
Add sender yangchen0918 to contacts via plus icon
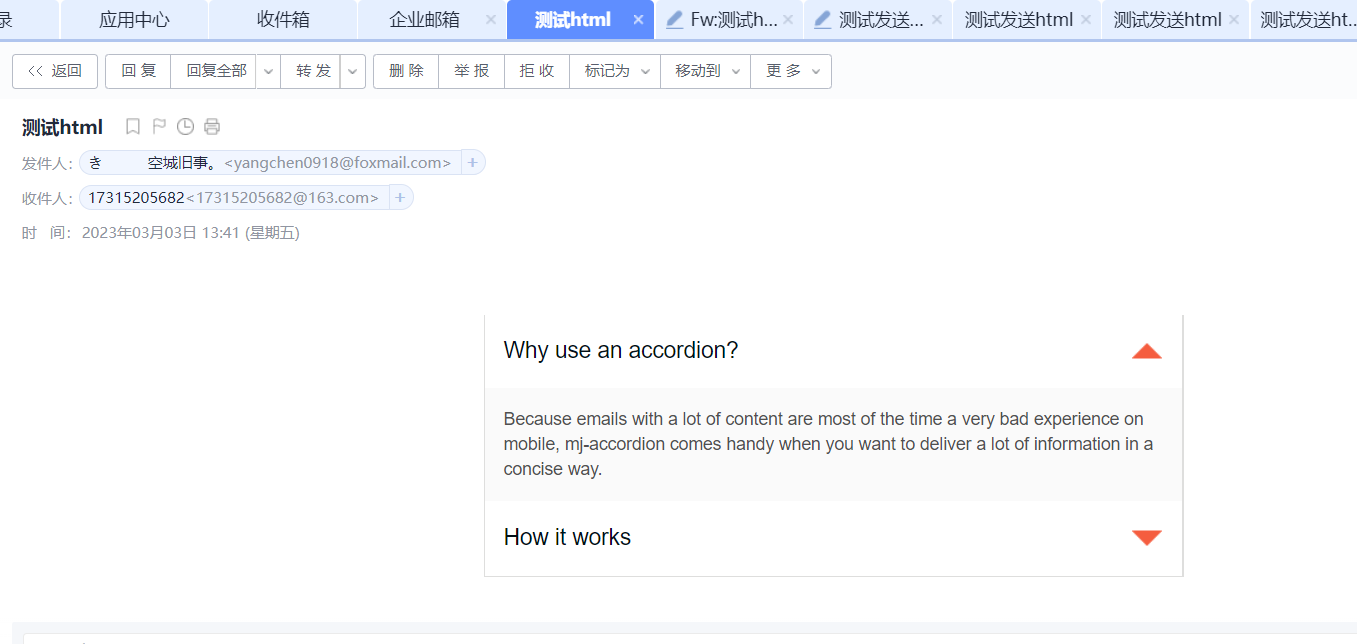click(x=471, y=161)
